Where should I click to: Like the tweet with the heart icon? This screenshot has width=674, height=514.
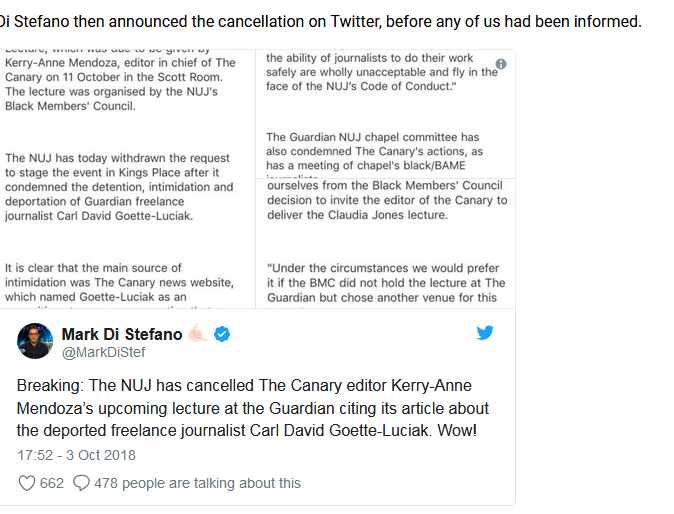click(28, 483)
